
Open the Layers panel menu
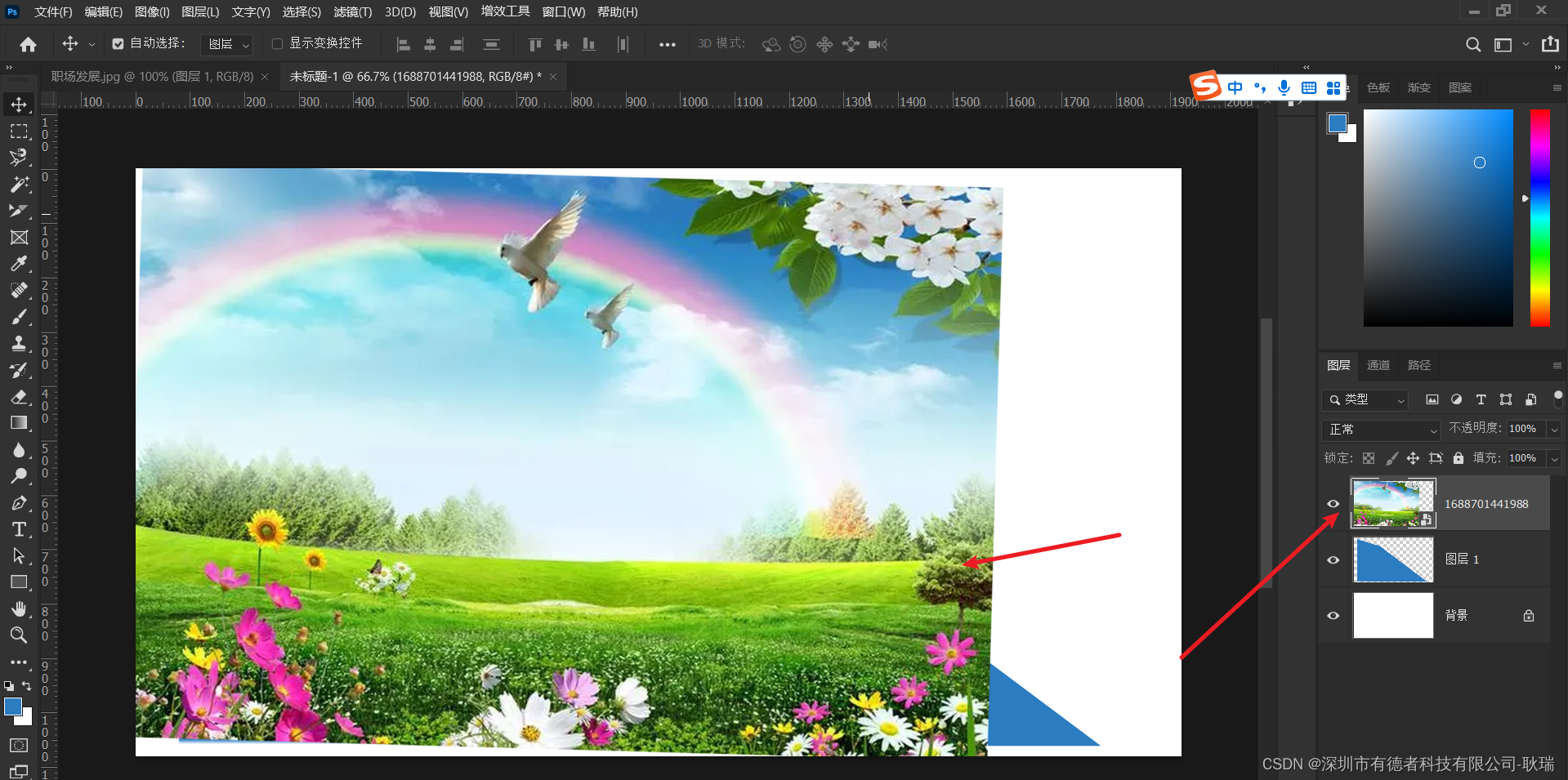tap(1557, 365)
